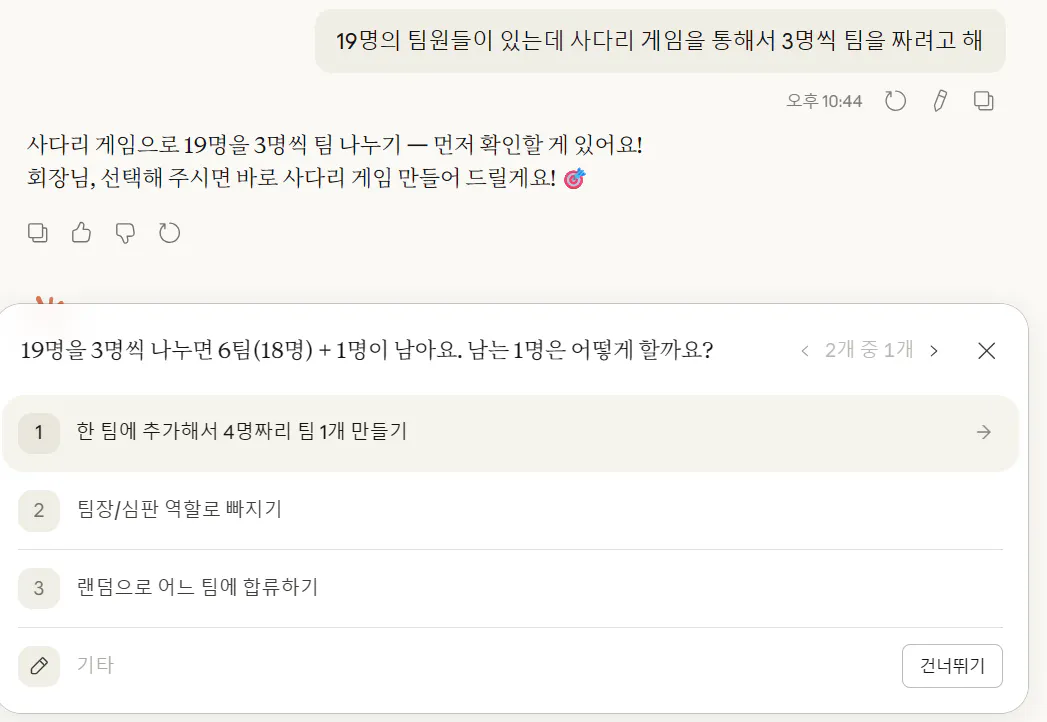Give the response a thumbs up
This screenshot has height=722, width=1047.
pyautogui.click(x=81, y=232)
